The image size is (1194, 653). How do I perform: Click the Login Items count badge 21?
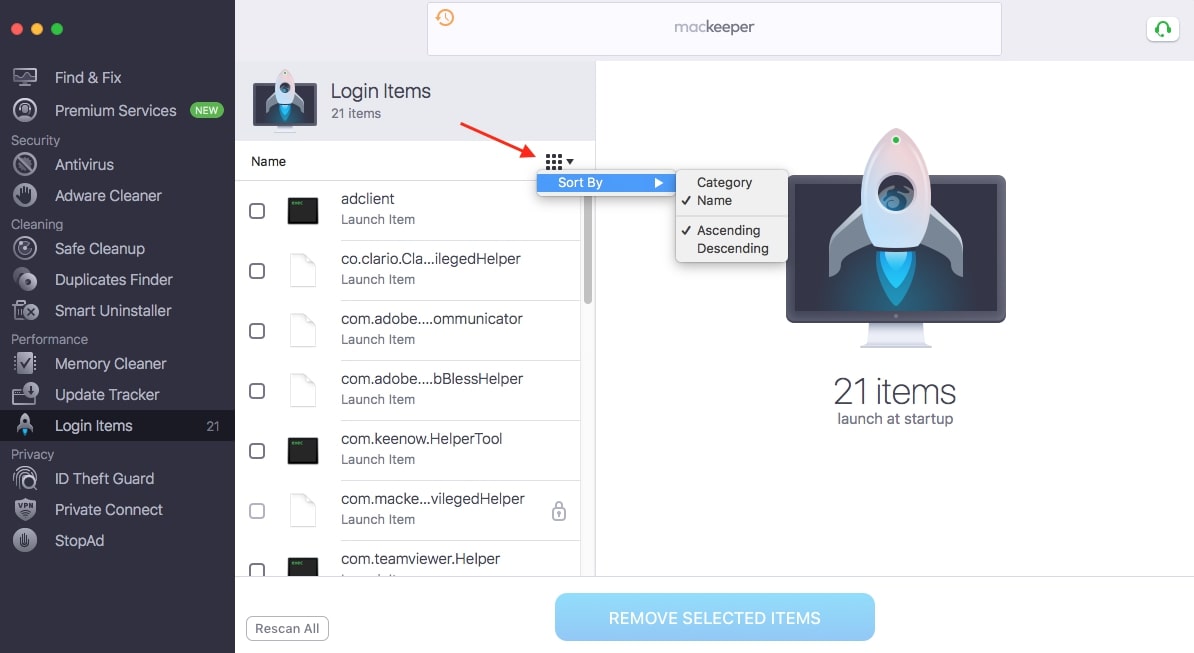(213, 426)
